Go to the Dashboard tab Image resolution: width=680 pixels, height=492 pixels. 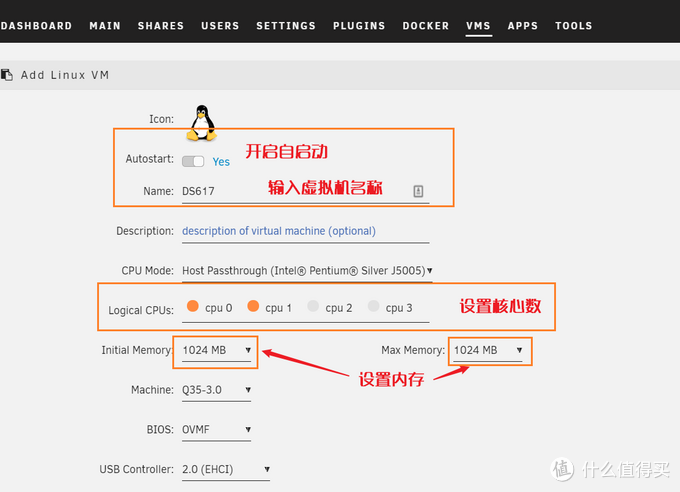point(36,26)
